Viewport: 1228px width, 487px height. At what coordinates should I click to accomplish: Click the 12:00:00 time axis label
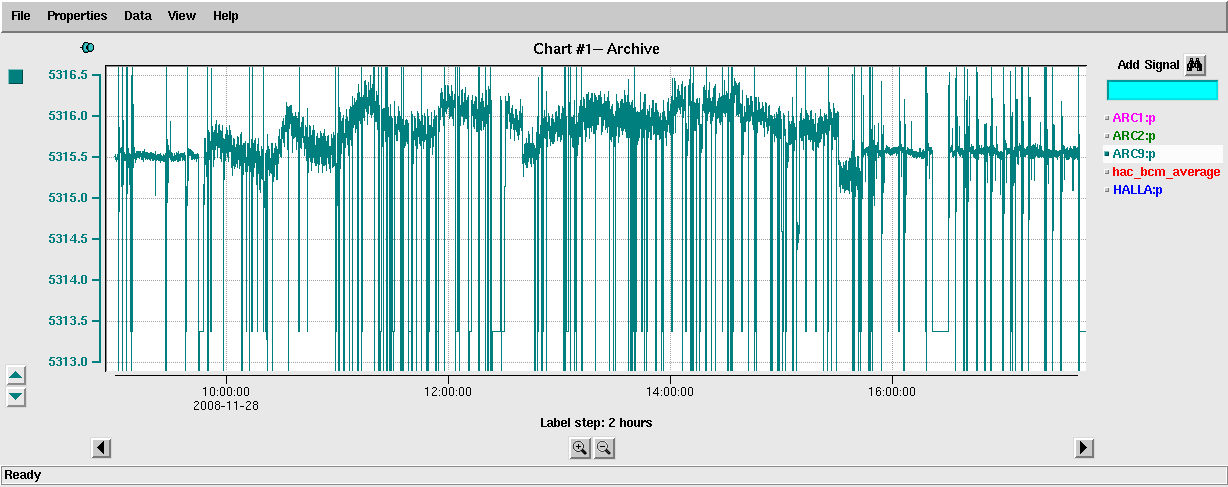[448, 392]
